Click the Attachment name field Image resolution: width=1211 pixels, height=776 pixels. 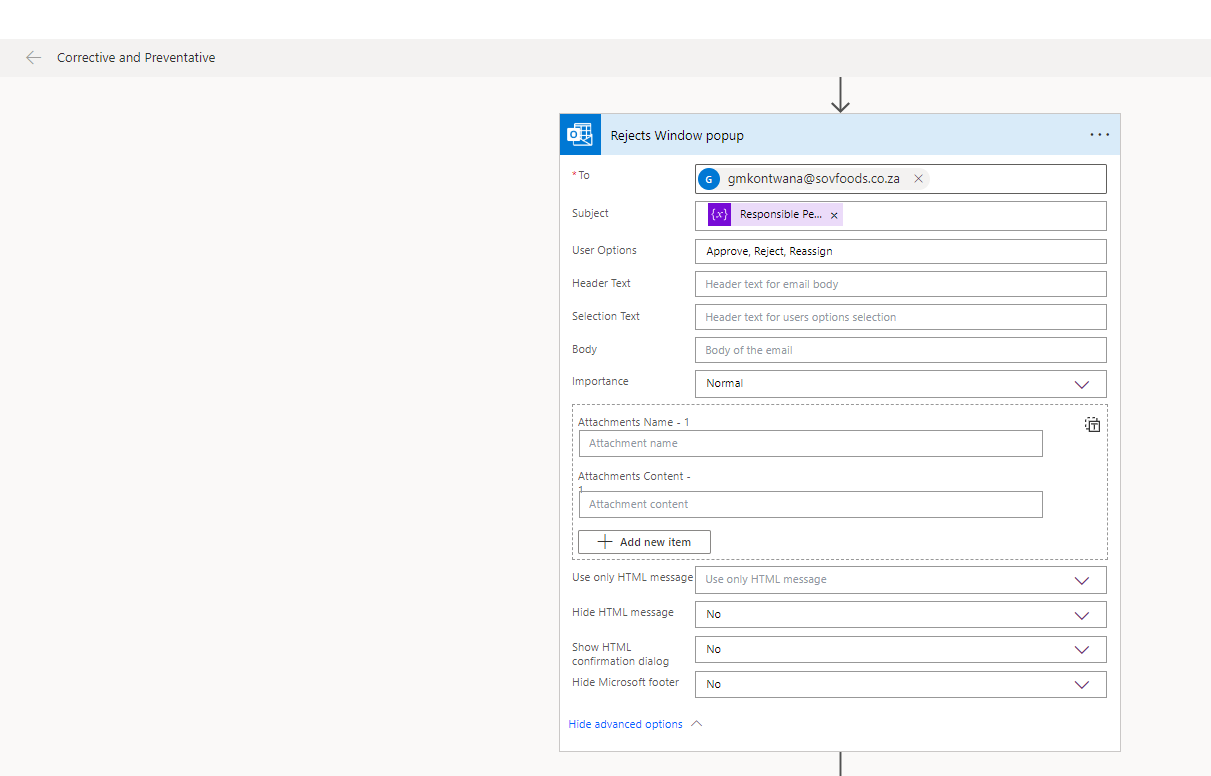pos(811,443)
